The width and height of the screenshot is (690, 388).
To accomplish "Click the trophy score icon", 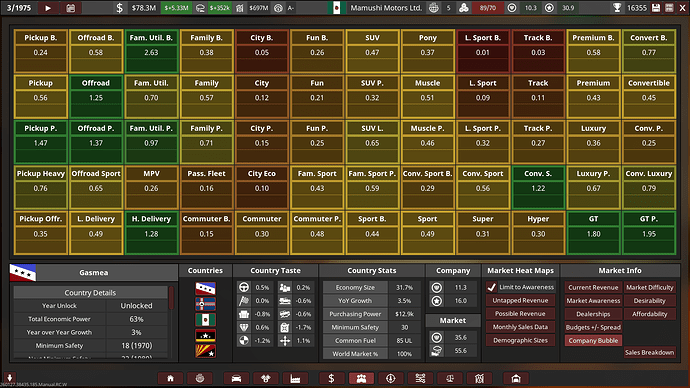I will [617, 8].
